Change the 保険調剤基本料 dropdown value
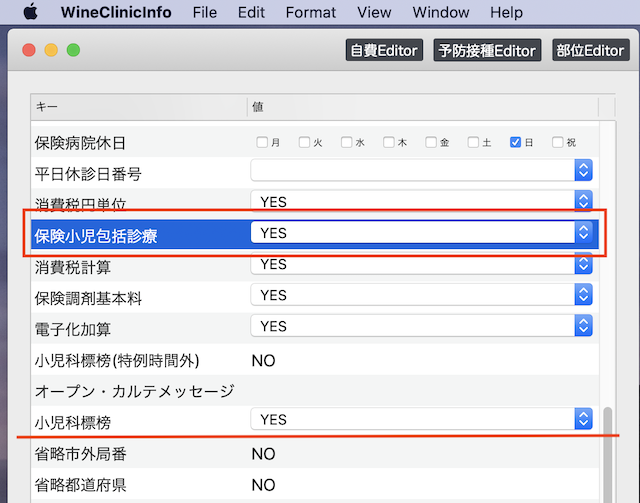 [584, 296]
